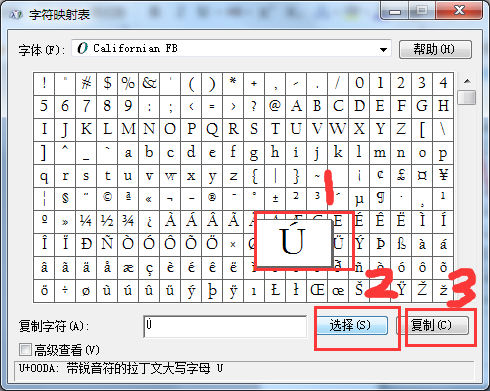Viewport: 490px width, 391px height.
Task: Click the italic O font type icon
Action: 82,48
